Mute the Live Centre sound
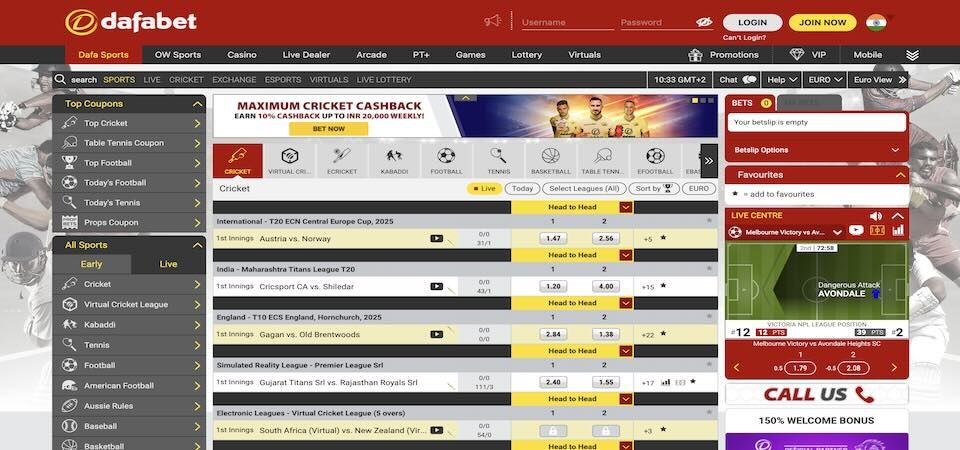 tap(876, 216)
